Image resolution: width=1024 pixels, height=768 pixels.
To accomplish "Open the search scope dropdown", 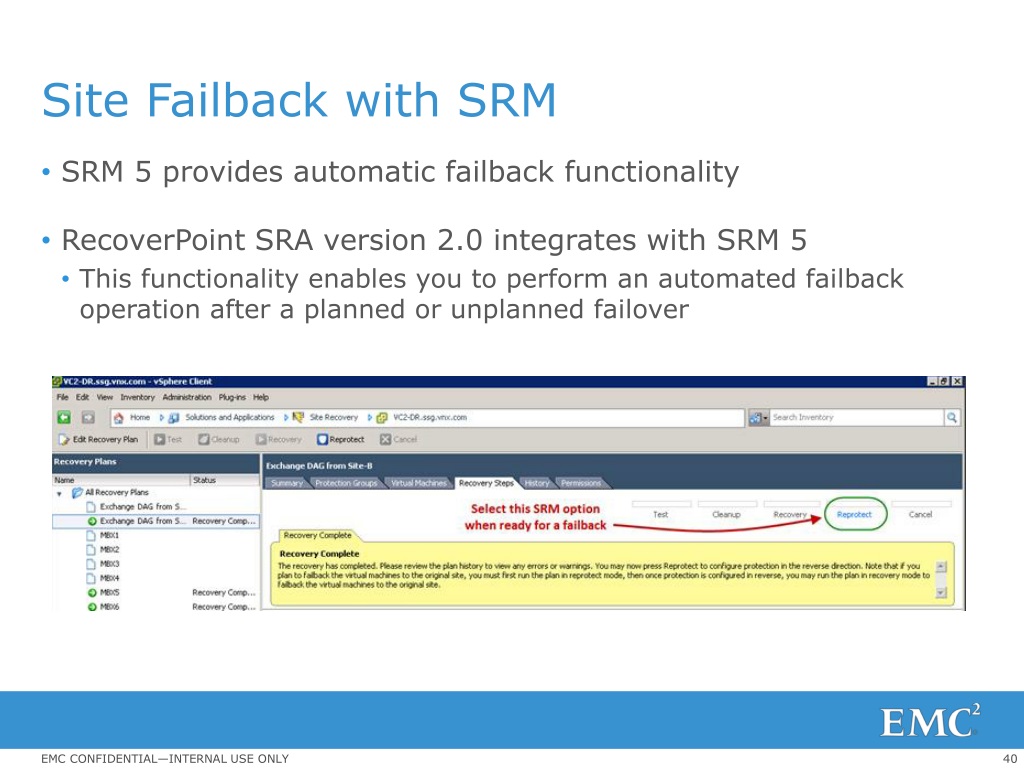I will [759, 418].
